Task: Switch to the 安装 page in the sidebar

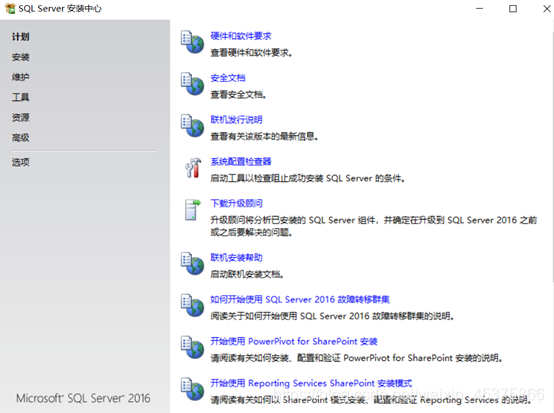Action: point(20,57)
